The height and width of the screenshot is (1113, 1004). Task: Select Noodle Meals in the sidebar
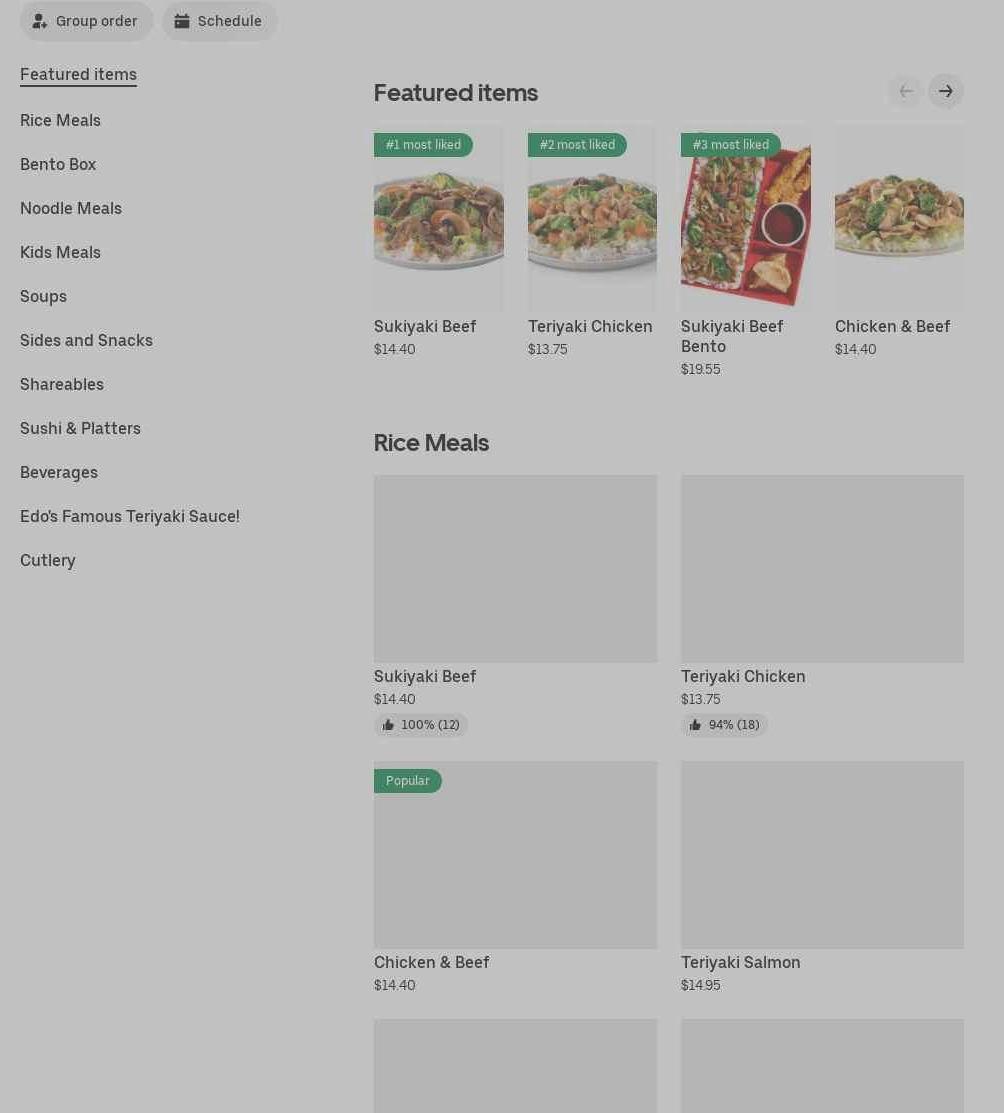click(71, 208)
